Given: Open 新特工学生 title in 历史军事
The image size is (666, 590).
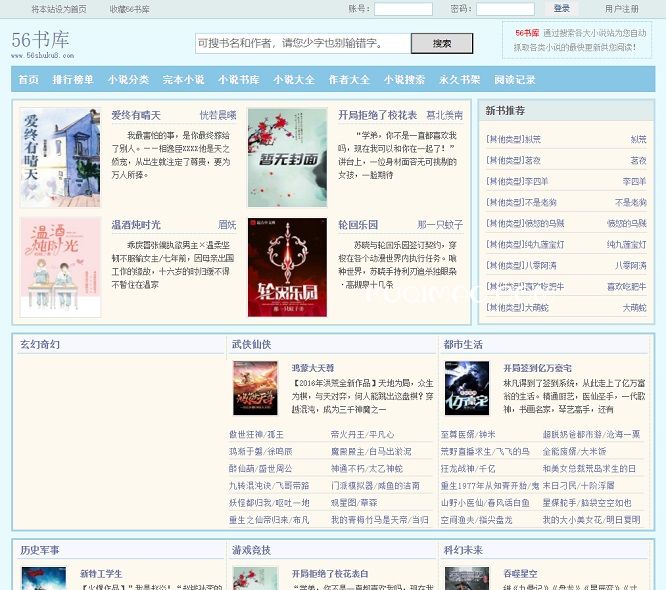Looking at the screenshot, I should (x=101, y=574).
